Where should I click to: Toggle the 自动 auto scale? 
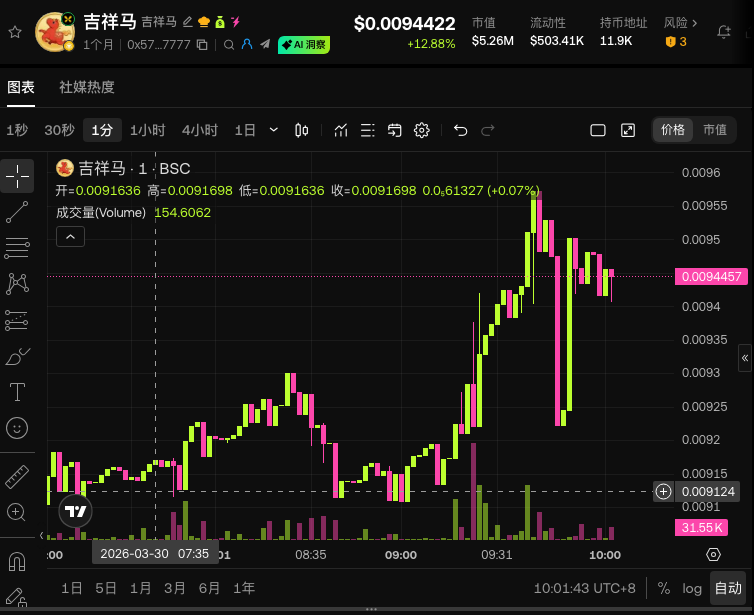tap(728, 588)
